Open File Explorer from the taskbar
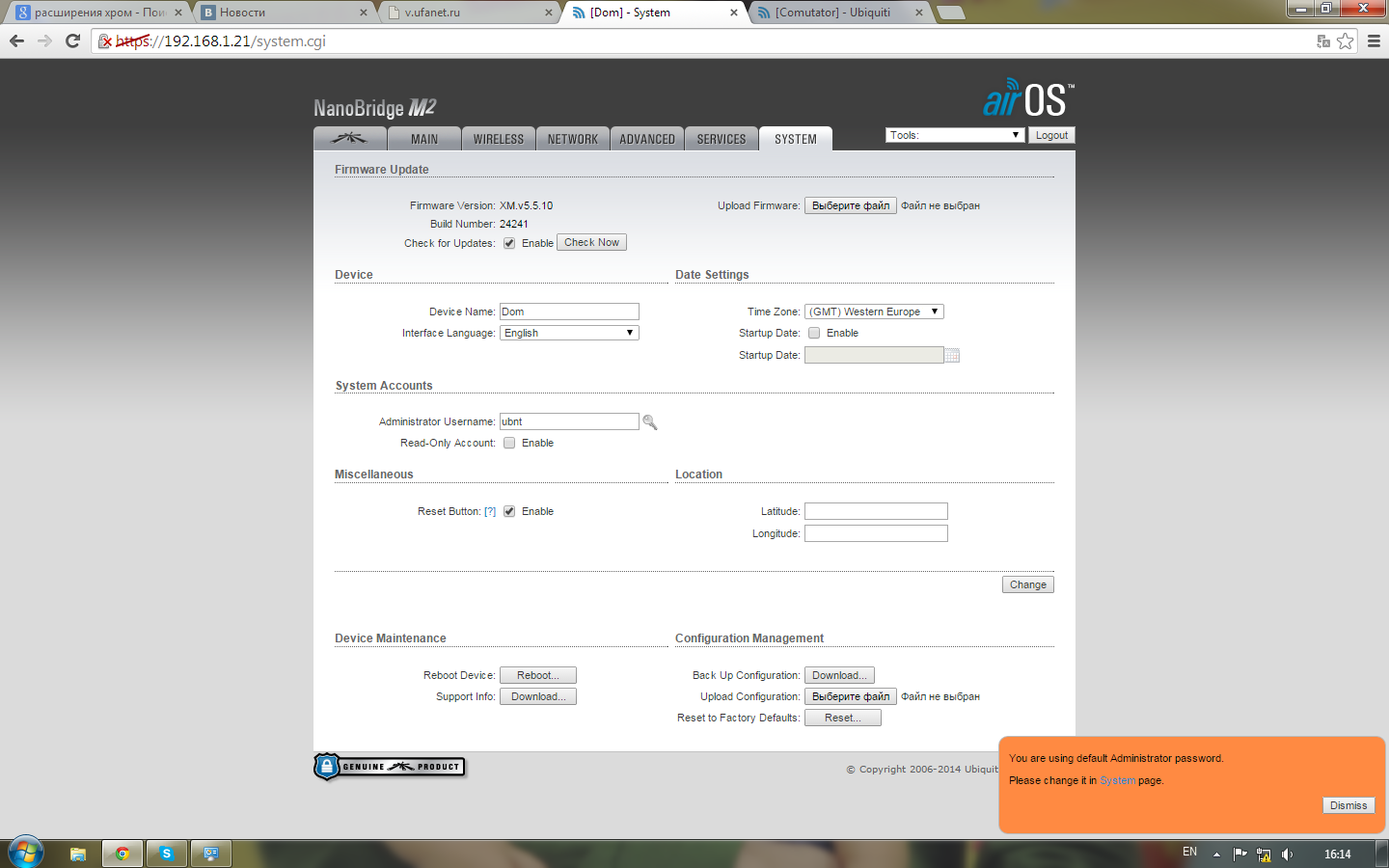This screenshot has height=868, width=1389. (78, 854)
